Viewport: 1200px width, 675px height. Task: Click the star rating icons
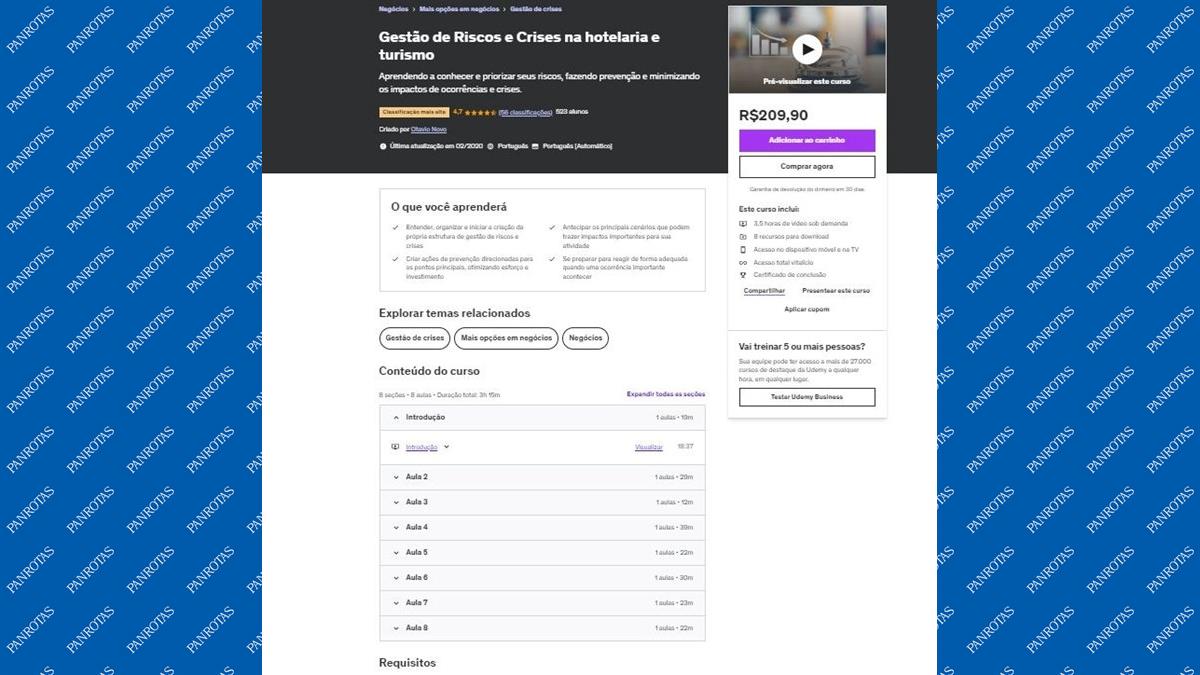[x=480, y=112]
